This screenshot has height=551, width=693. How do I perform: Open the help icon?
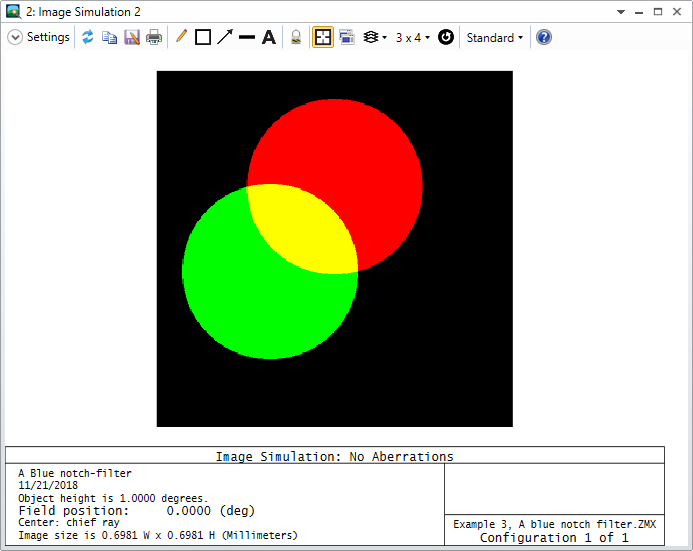(x=544, y=37)
